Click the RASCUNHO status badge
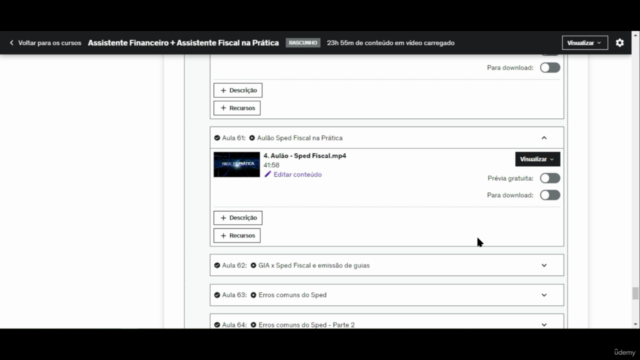The height and width of the screenshot is (360, 640). (303, 43)
